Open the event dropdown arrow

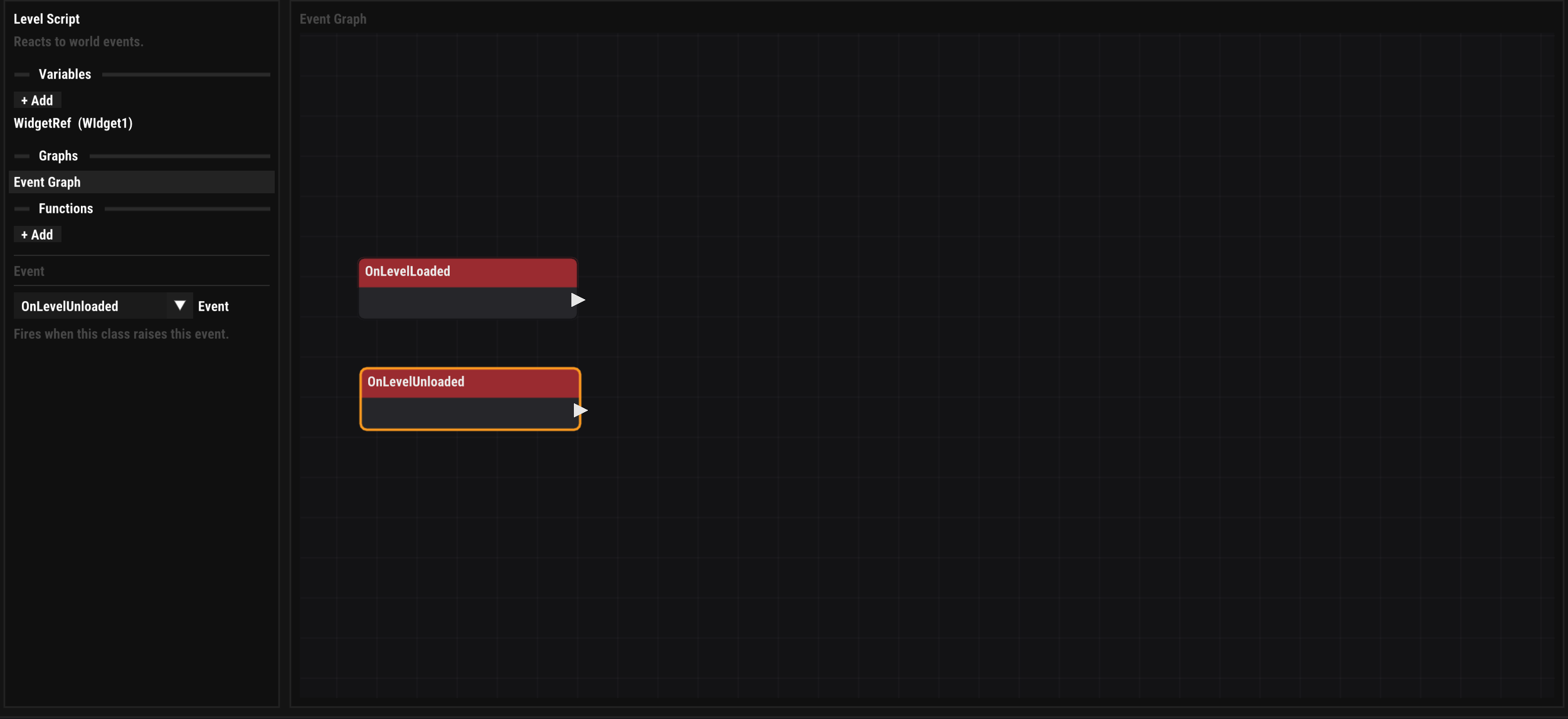tap(180, 306)
